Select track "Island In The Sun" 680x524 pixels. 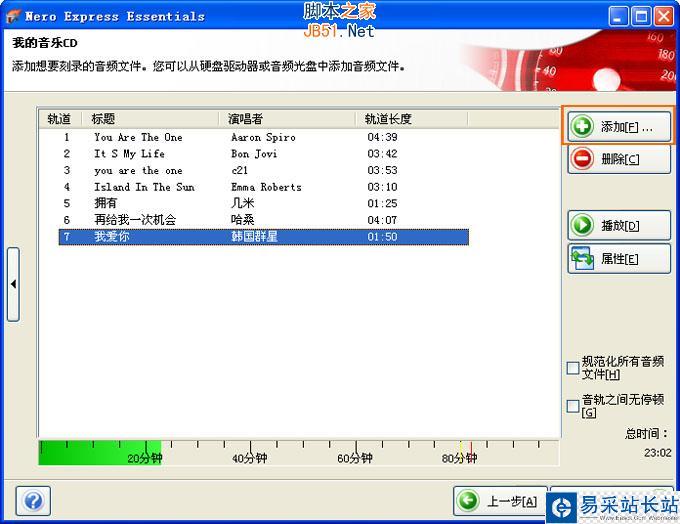coord(144,187)
